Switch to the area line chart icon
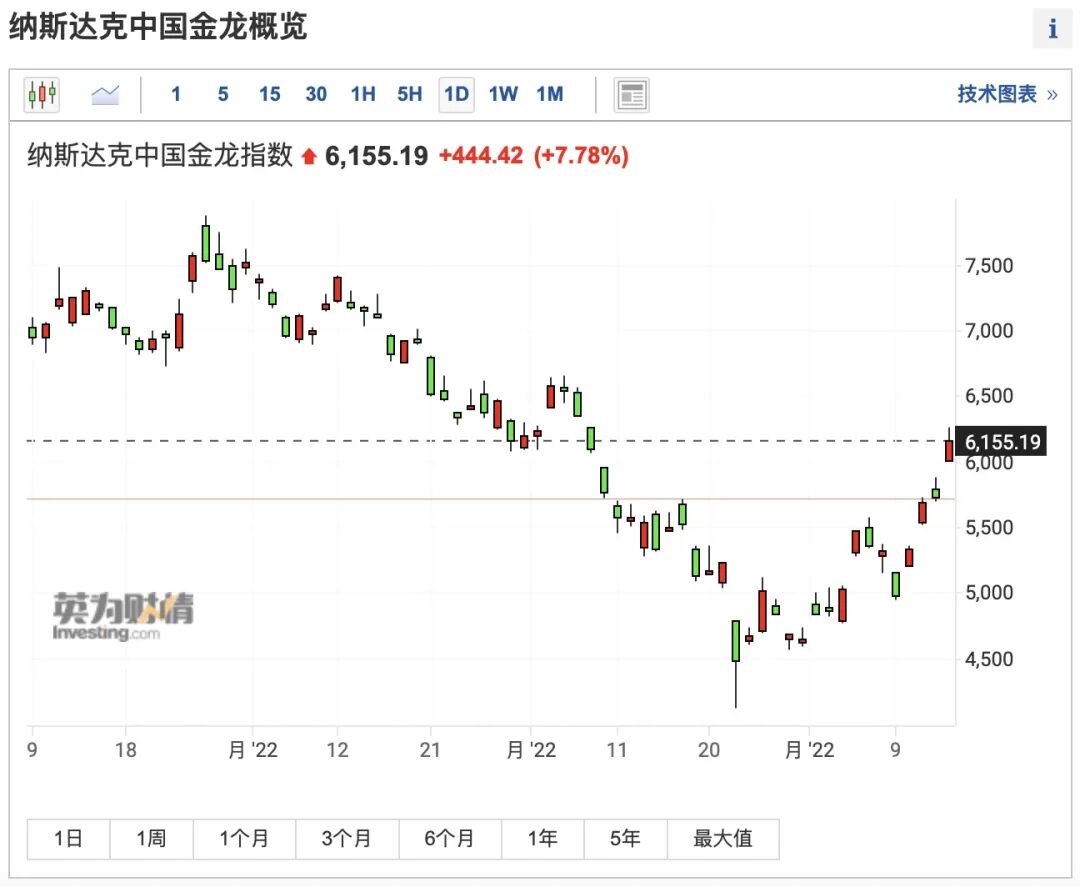Image resolution: width=1080 pixels, height=887 pixels. [105, 94]
